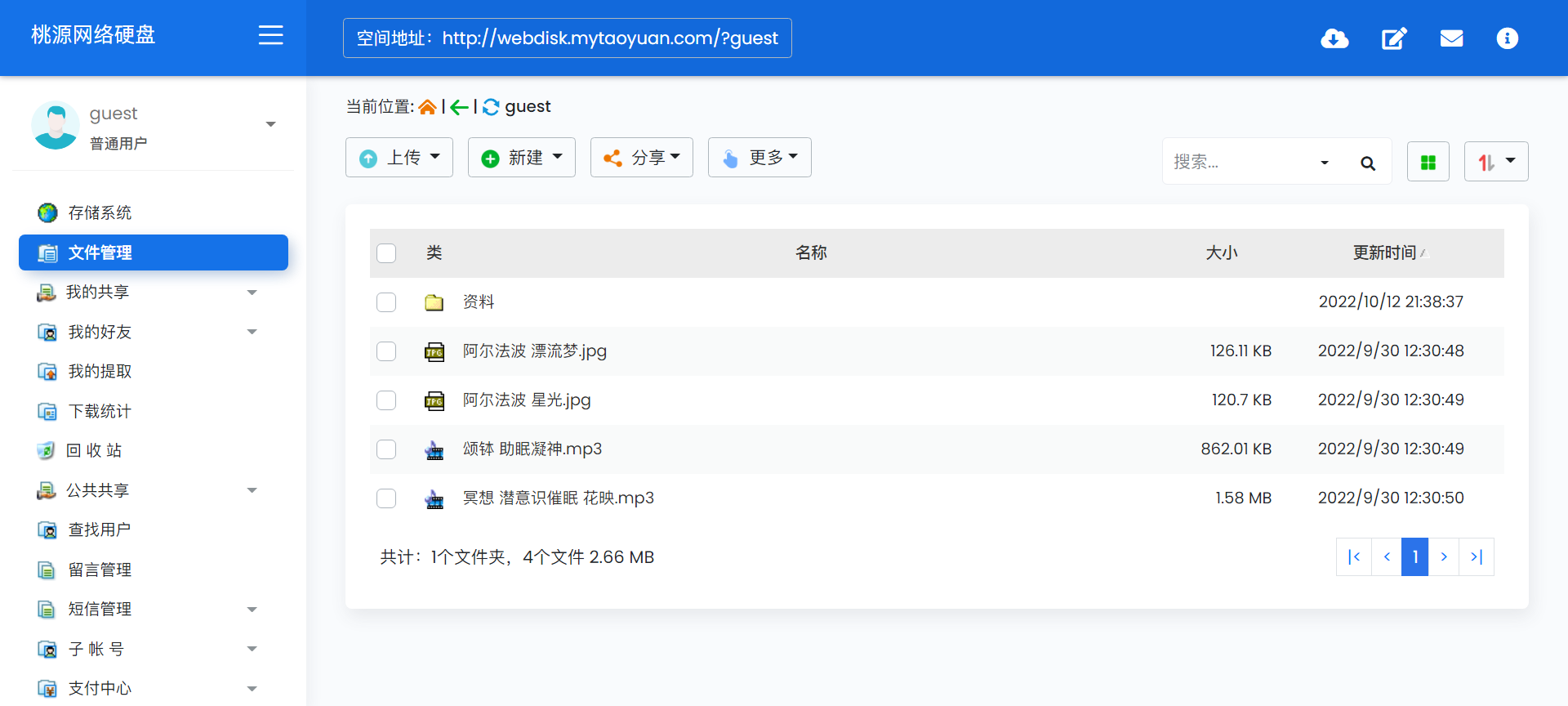This screenshot has width=1568, height=706.
Task: Go to home folder via house icon
Action: click(x=427, y=107)
